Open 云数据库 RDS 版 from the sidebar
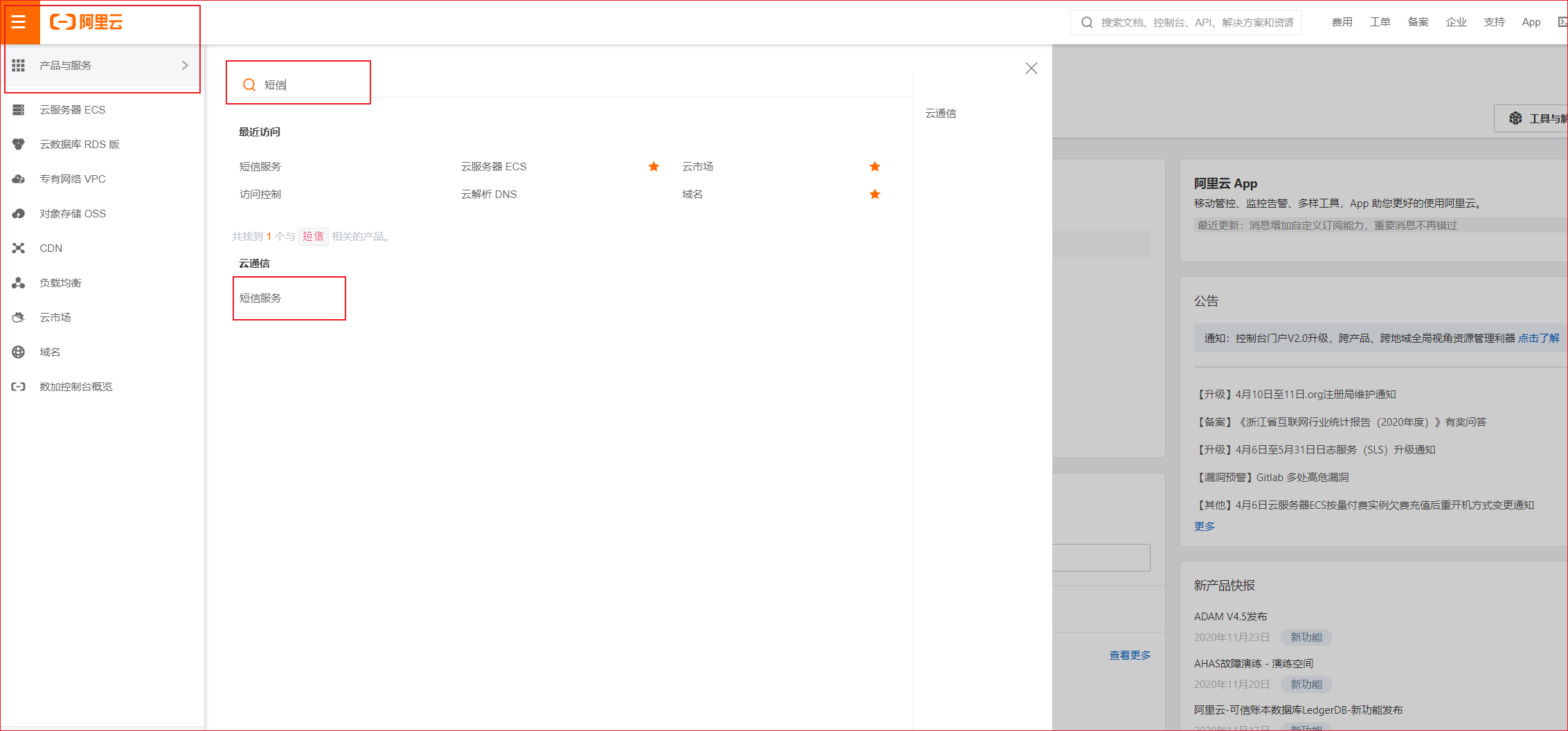Screen dimensions: 1568x731 (x=80, y=145)
